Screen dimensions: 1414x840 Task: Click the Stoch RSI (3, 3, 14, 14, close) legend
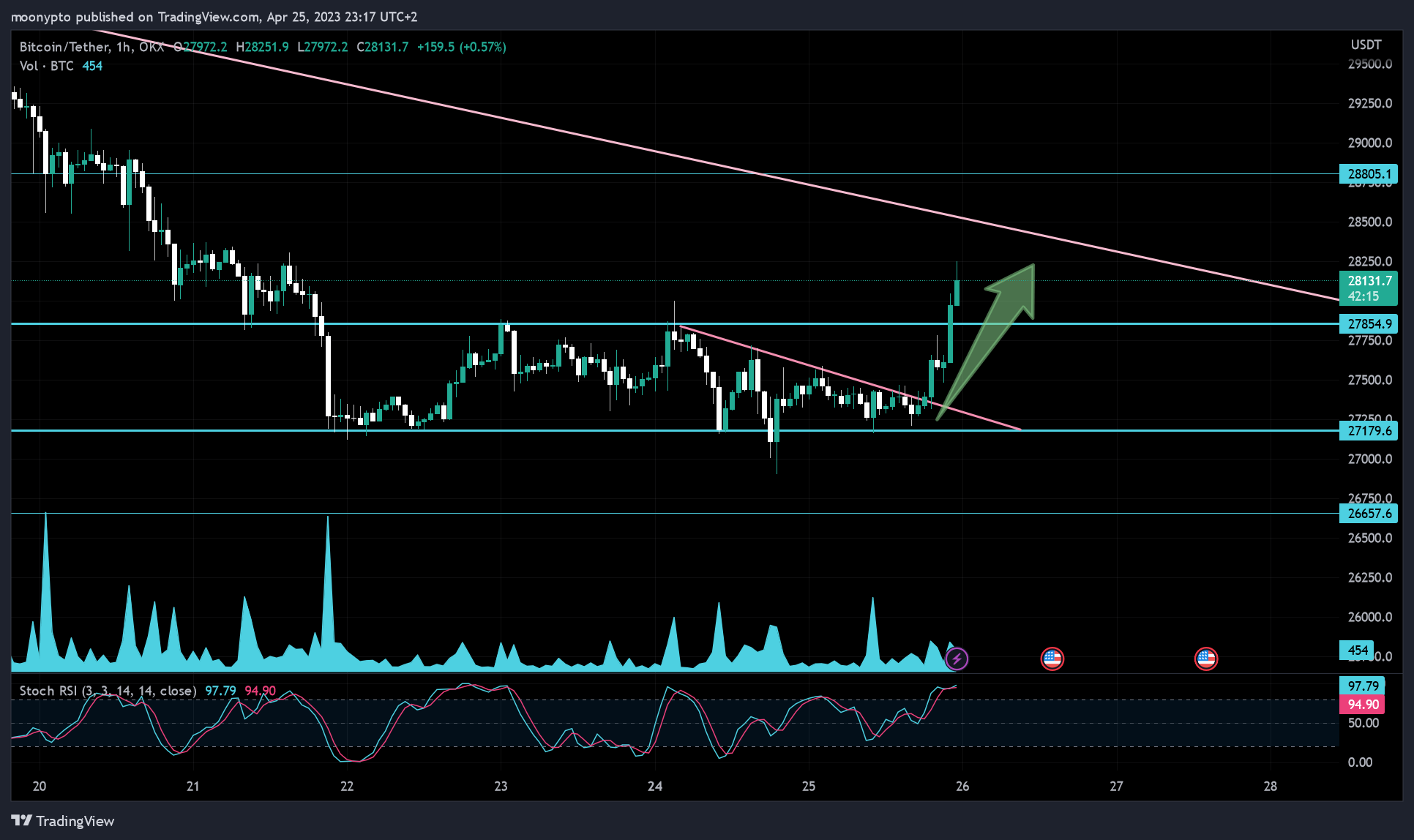click(x=108, y=691)
